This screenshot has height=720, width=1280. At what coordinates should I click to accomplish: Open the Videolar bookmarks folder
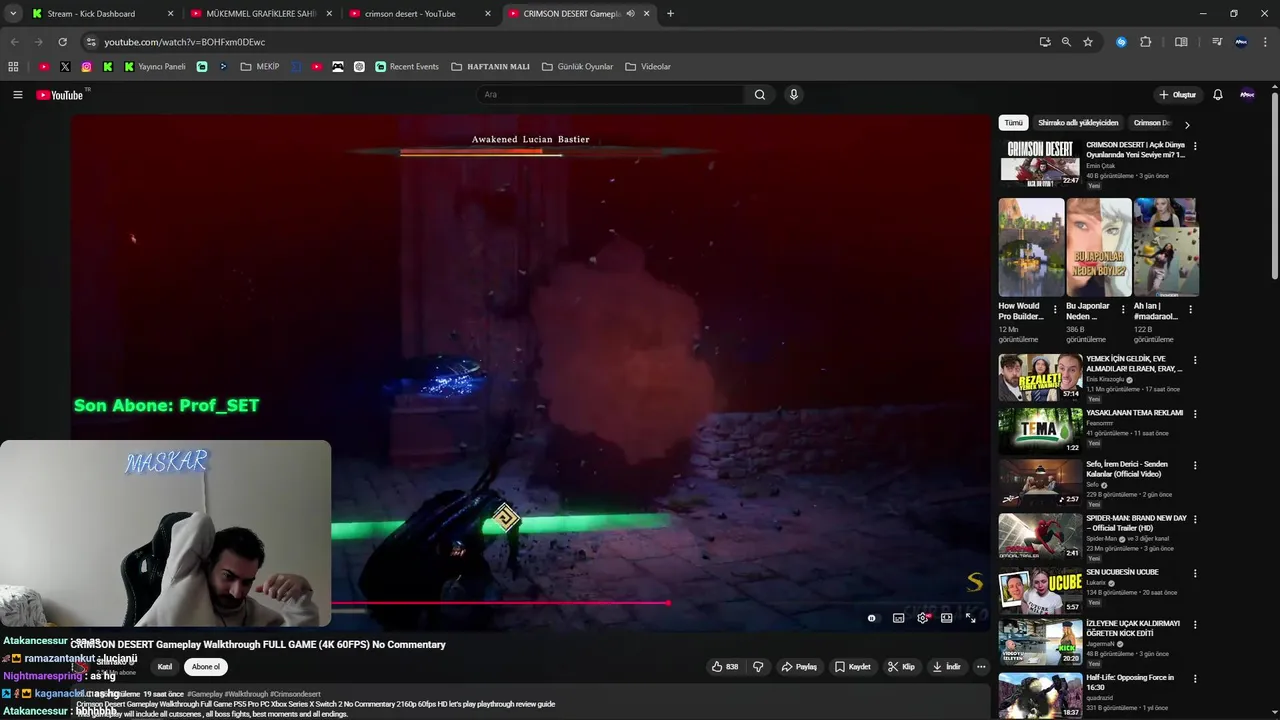(x=648, y=67)
